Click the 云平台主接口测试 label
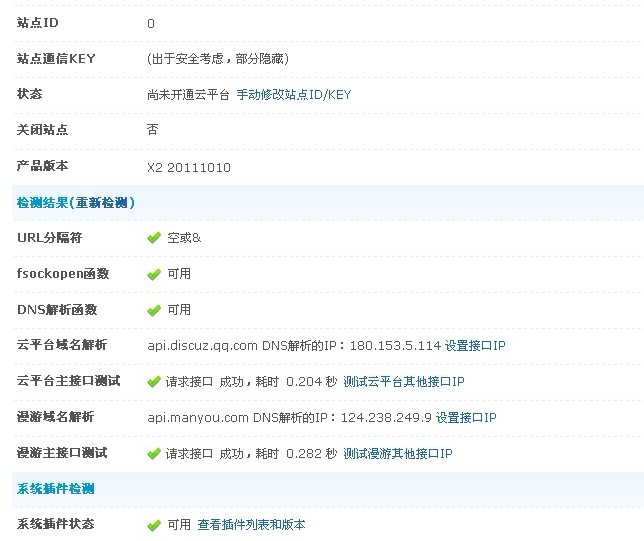The height and width of the screenshot is (541, 644). [69, 381]
